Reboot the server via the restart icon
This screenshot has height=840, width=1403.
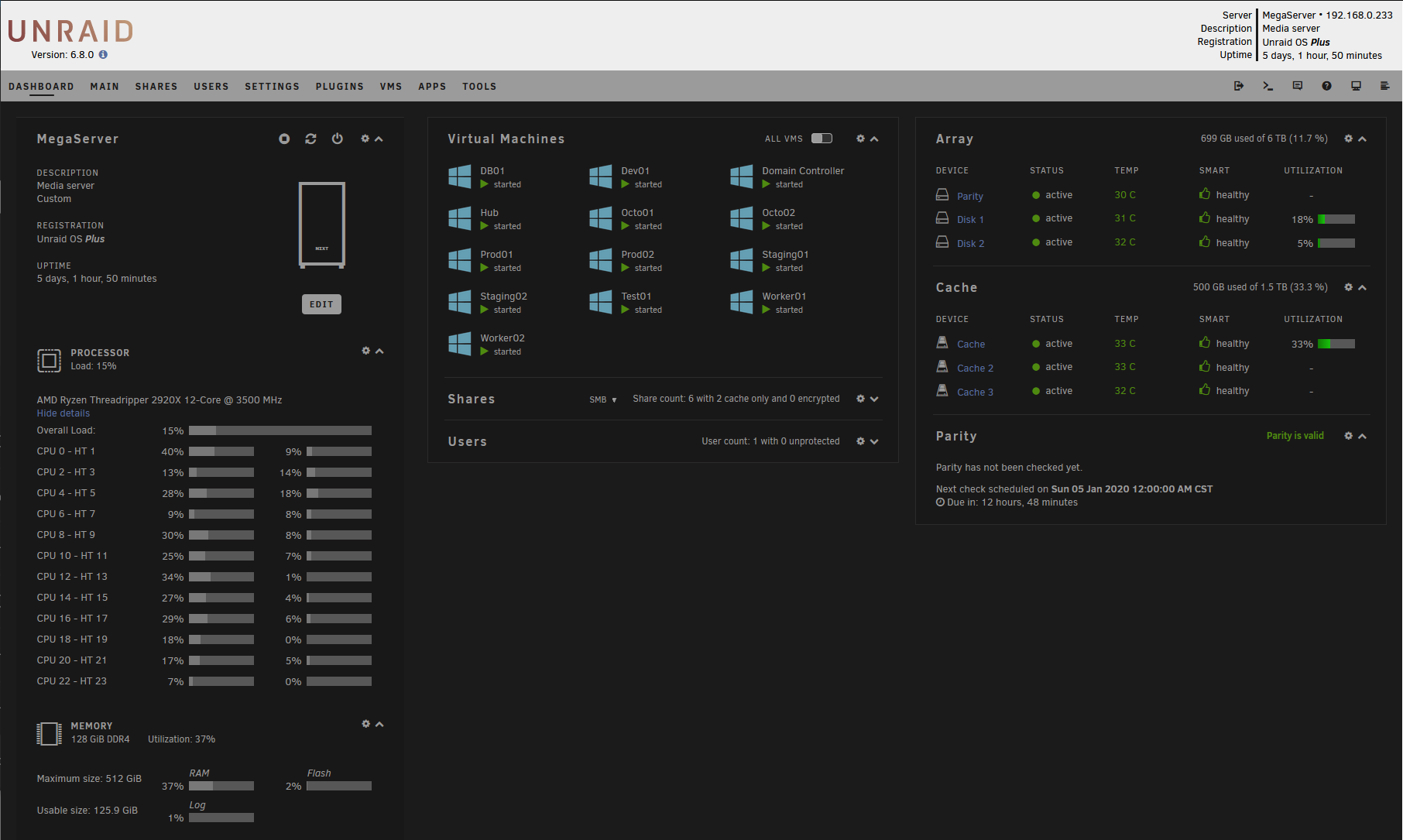point(310,139)
